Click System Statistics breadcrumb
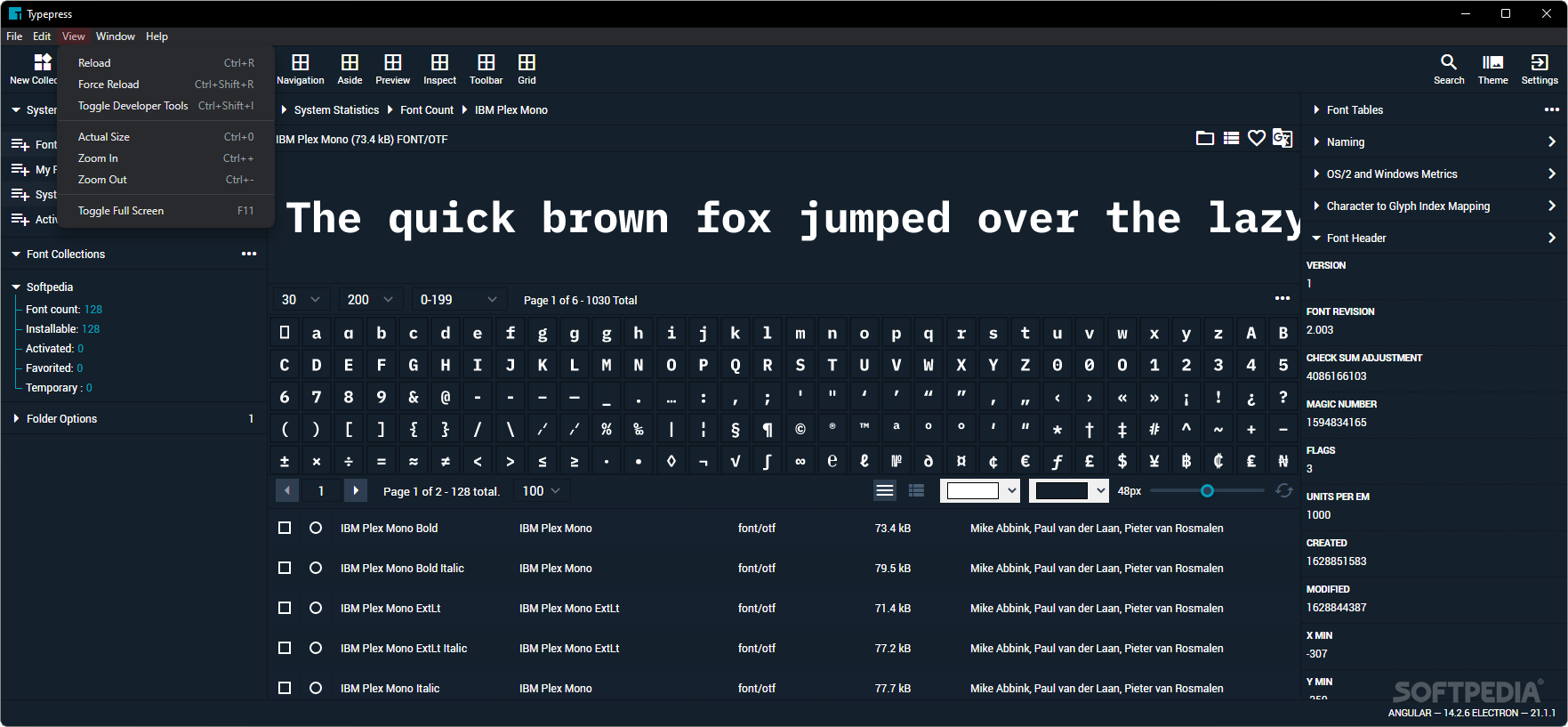The height and width of the screenshot is (727, 1568). point(336,109)
